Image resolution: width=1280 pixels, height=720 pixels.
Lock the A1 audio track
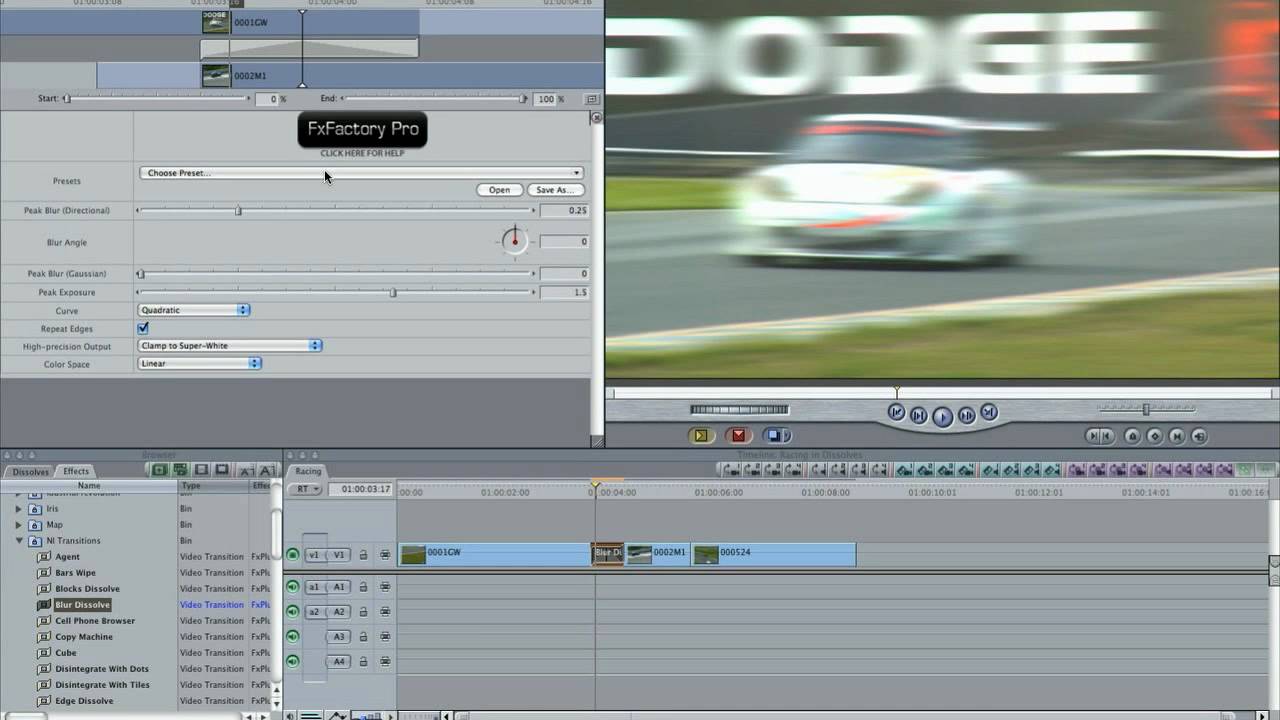[x=363, y=587]
